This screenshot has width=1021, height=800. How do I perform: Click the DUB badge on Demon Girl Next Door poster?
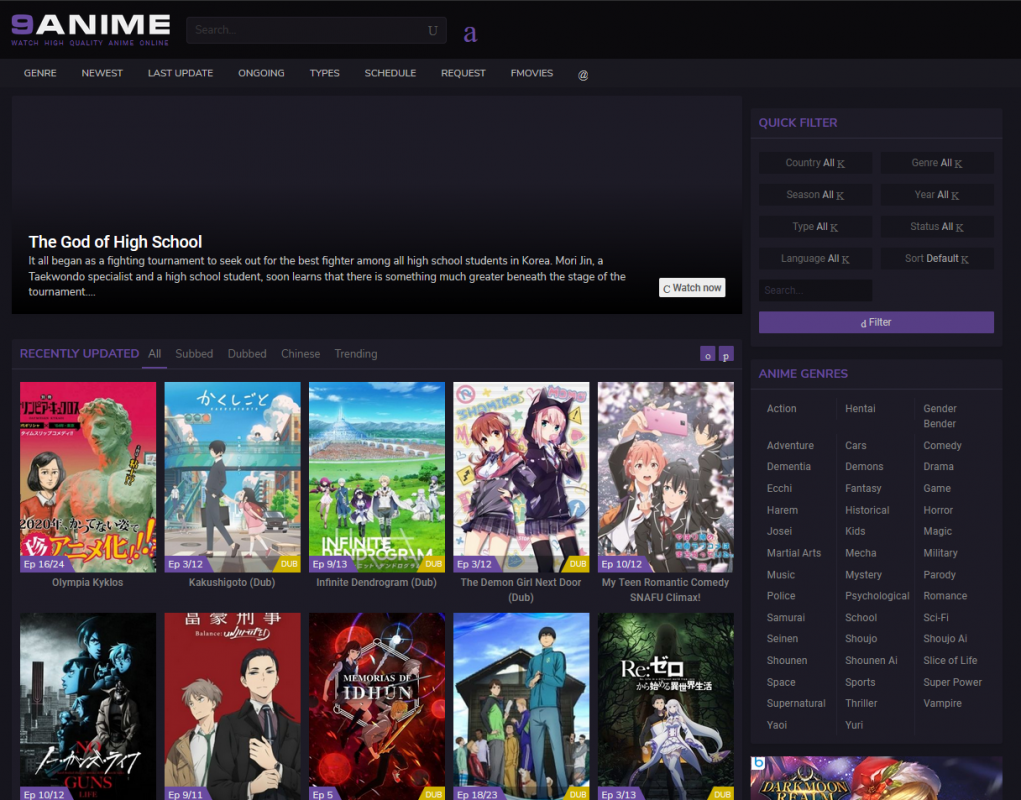tap(578, 564)
